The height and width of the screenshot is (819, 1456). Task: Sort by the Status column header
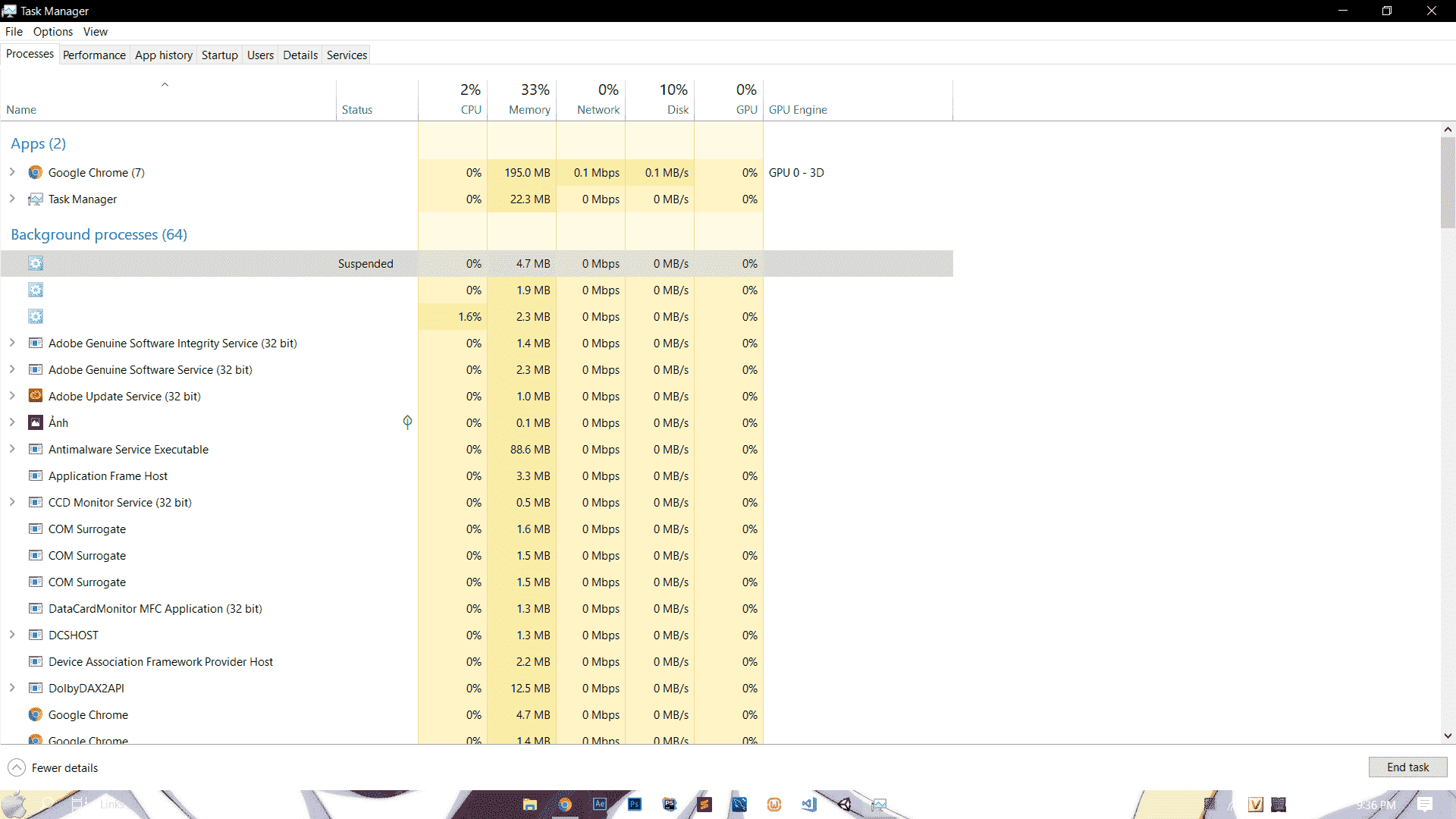tap(377, 99)
